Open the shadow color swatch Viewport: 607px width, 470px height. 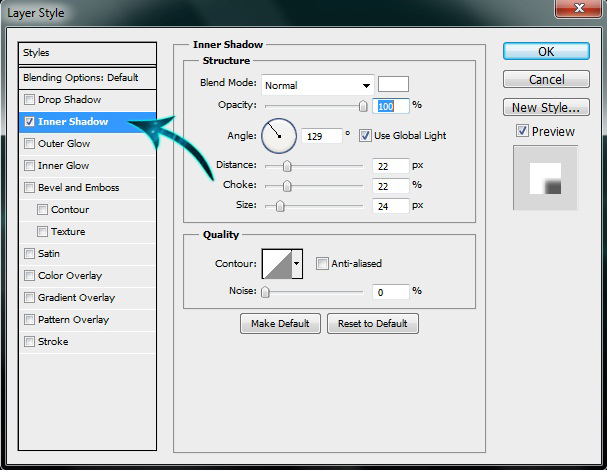[x=393, y=85]
